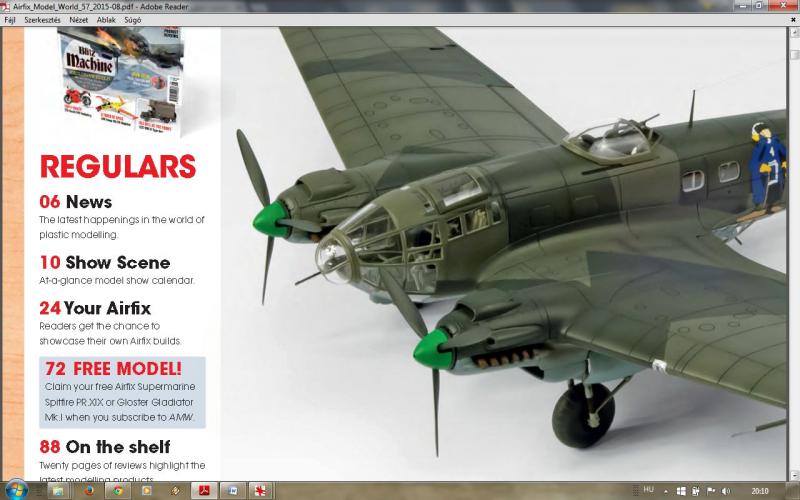800x500 pixels.
Task: Launch Google Chrome from the taskbar
Action: point(118,491)
